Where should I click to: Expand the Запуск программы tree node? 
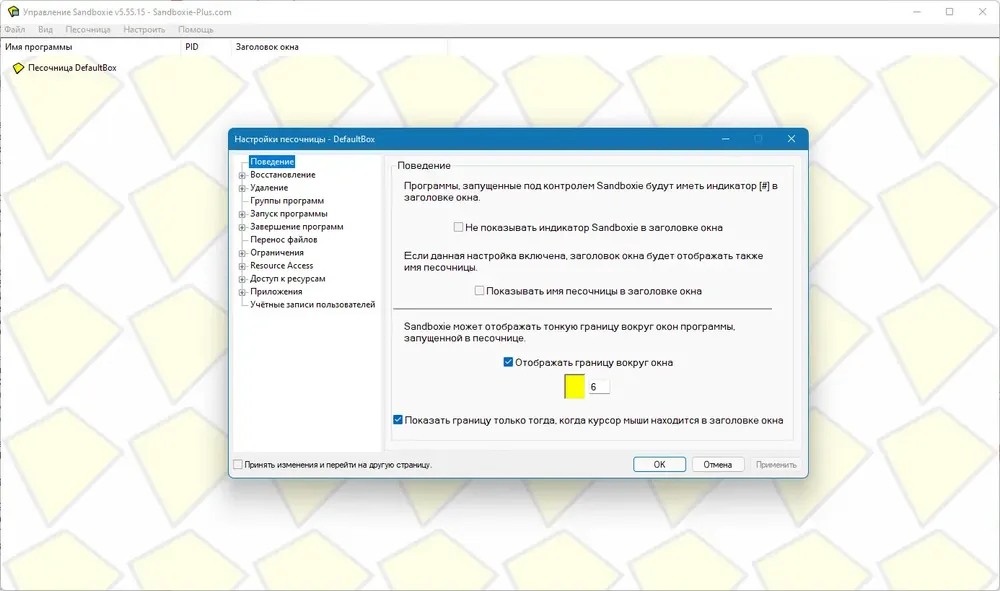pos(242,214)
